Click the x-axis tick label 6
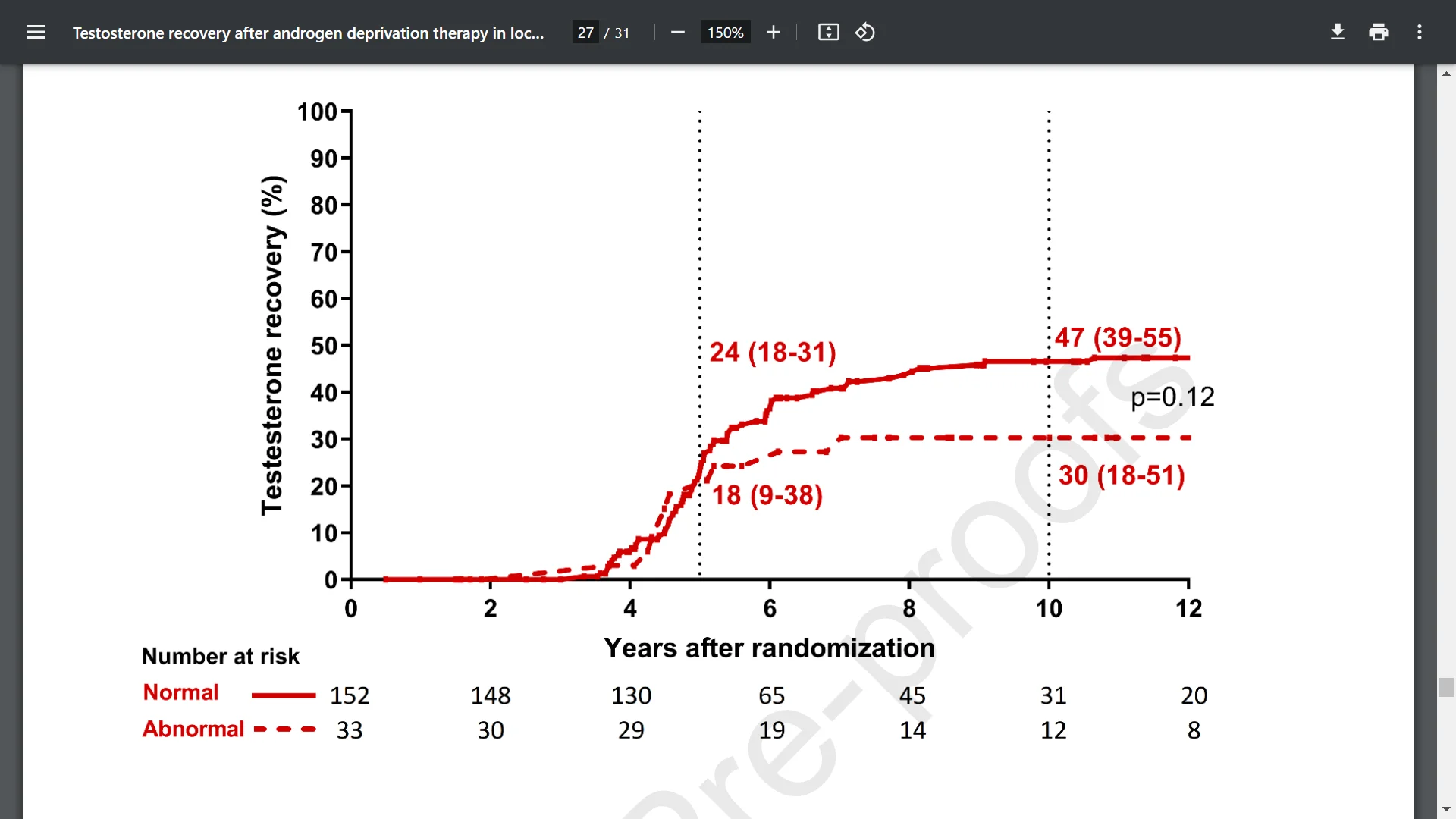Screen dimensions: 1456x819 [770, 608]
